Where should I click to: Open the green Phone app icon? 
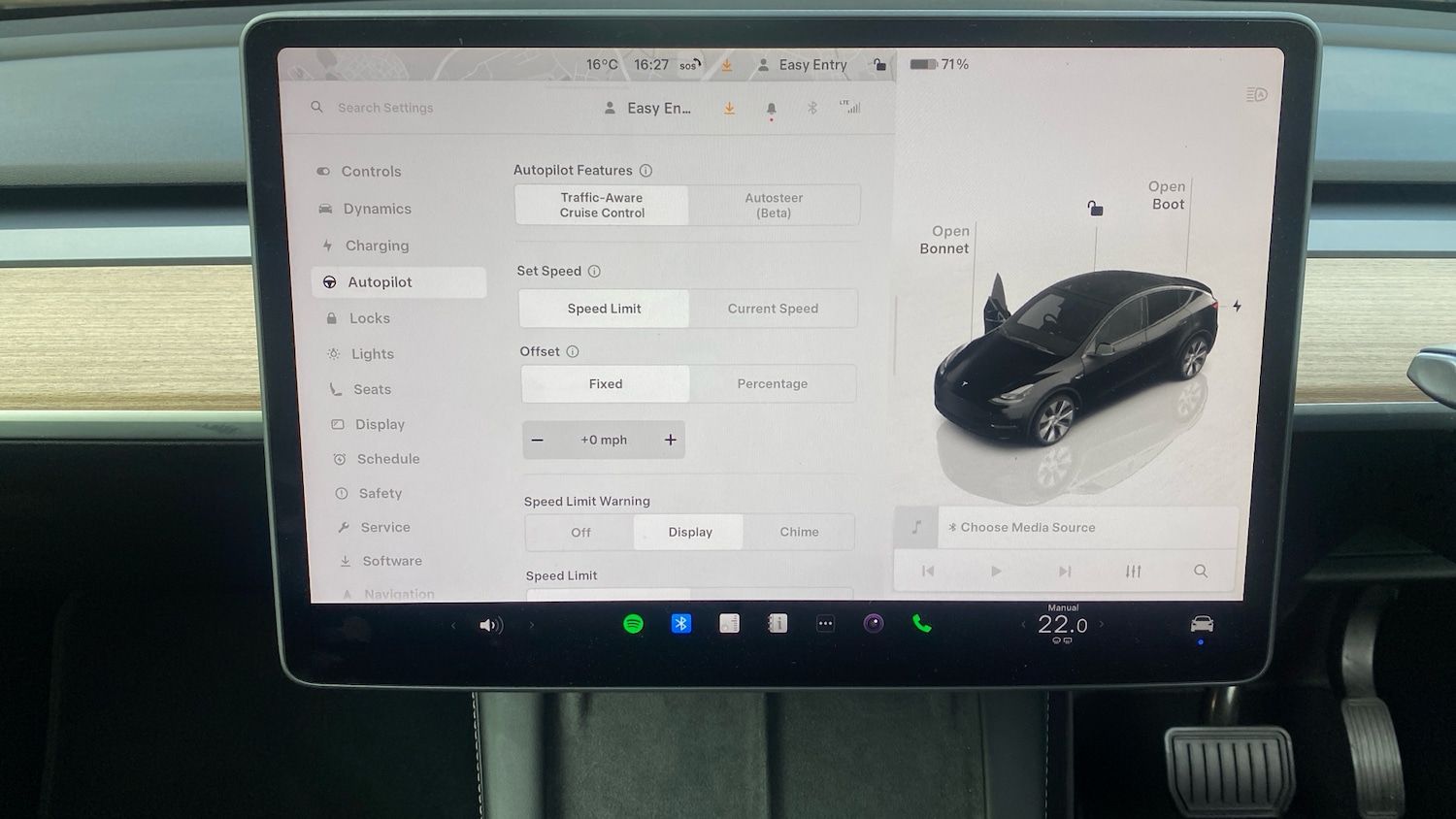click(922, 624)
